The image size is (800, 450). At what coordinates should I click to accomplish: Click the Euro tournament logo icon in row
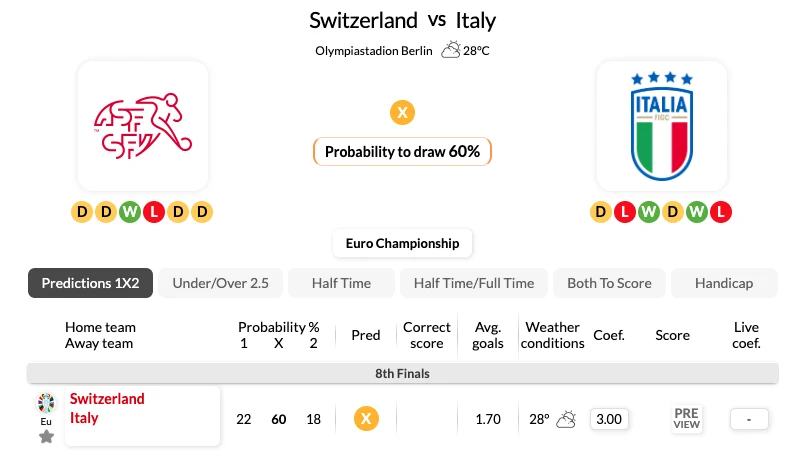point(46,403)
